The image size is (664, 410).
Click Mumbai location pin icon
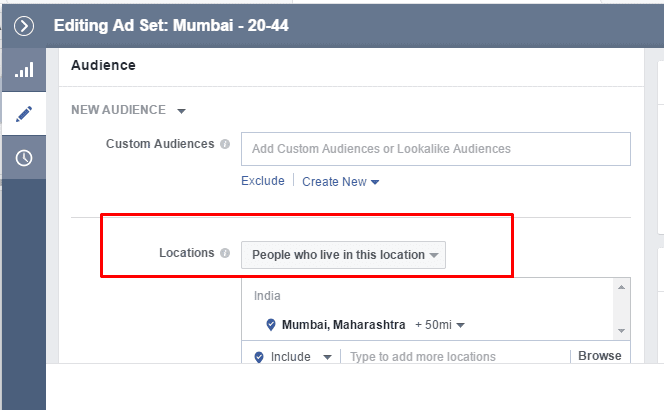tap(271, 325)
